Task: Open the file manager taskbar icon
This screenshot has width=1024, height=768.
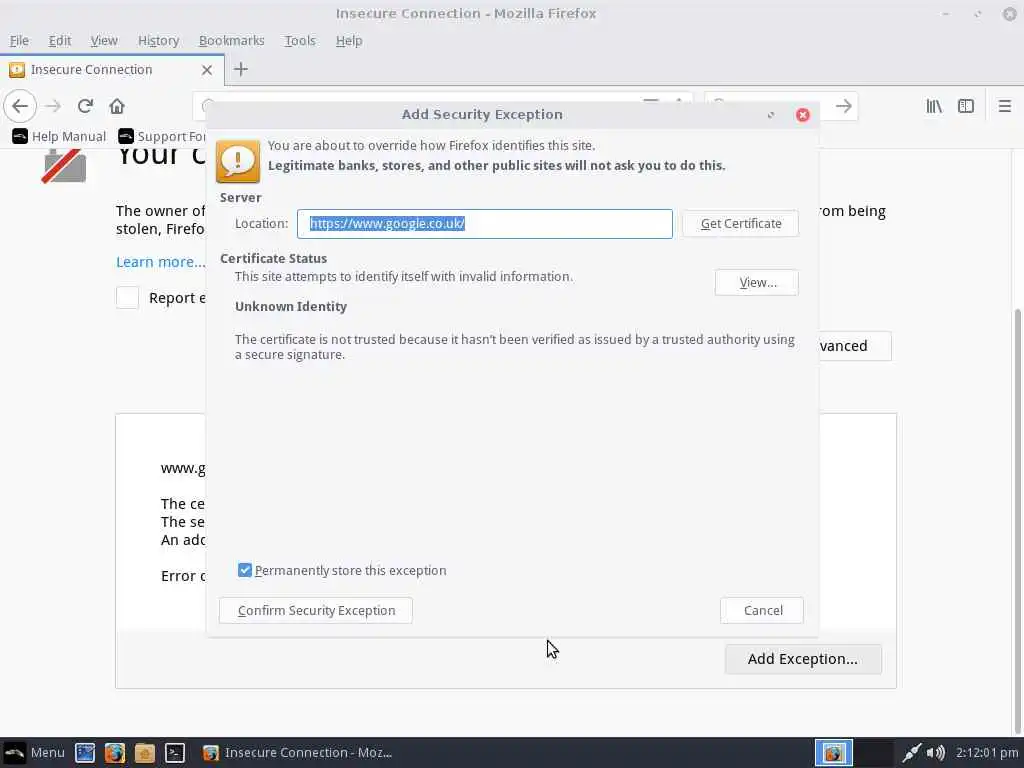Action: click(x=145, y=753)
